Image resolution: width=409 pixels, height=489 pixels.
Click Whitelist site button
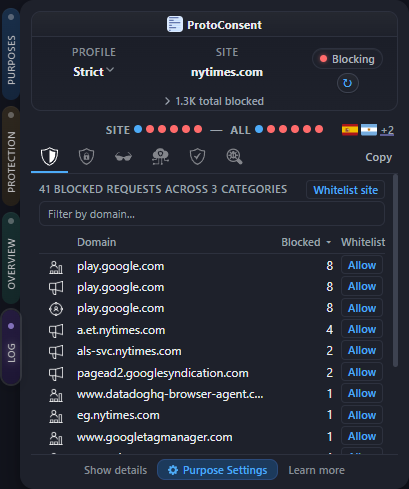pyautogui.click(x=346, y=190)
